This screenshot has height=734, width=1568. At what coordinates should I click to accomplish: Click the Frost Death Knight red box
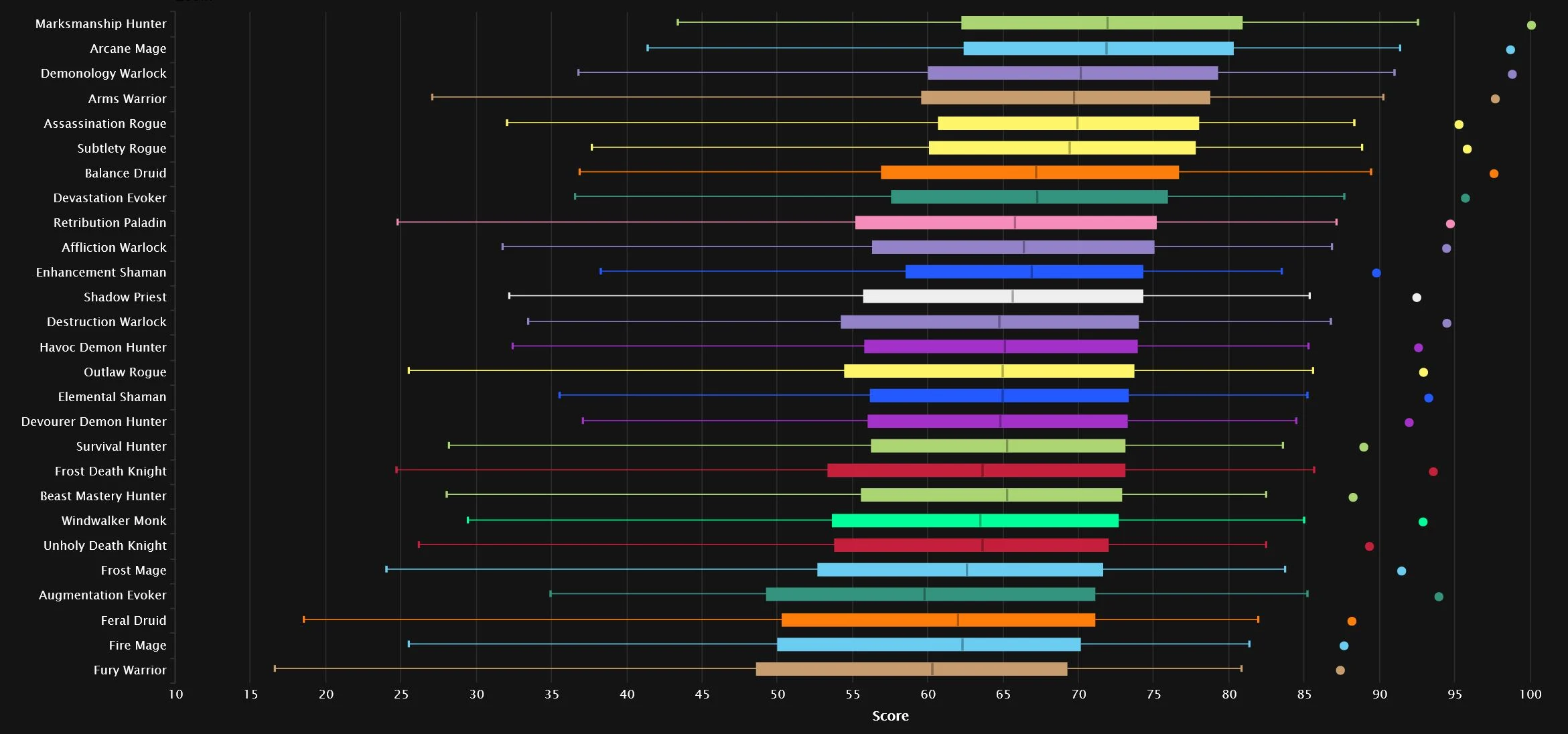click(x=976, y=470)
